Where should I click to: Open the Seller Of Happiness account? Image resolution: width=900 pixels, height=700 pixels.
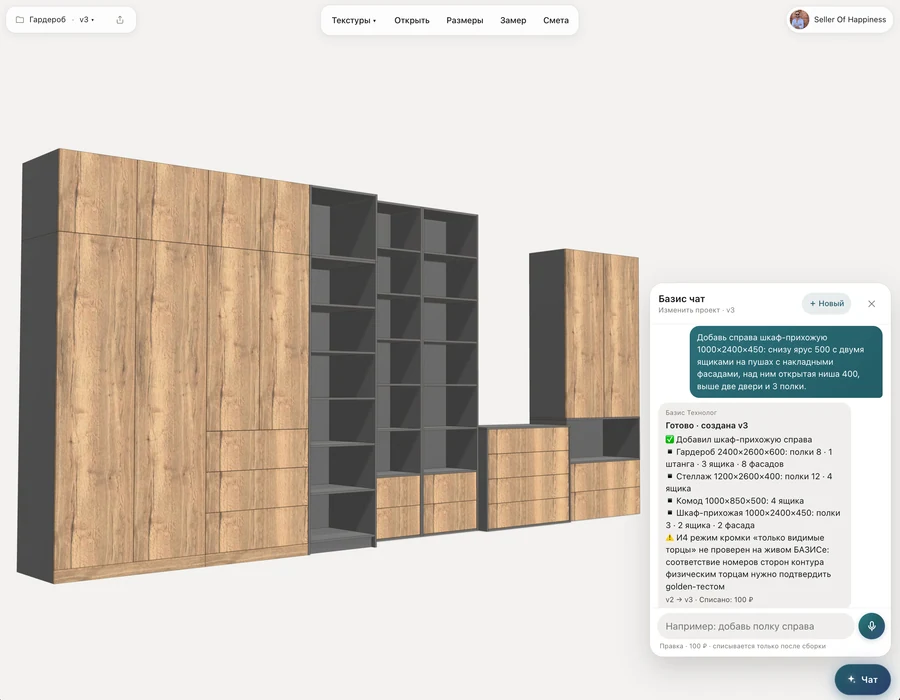(840, 20)
